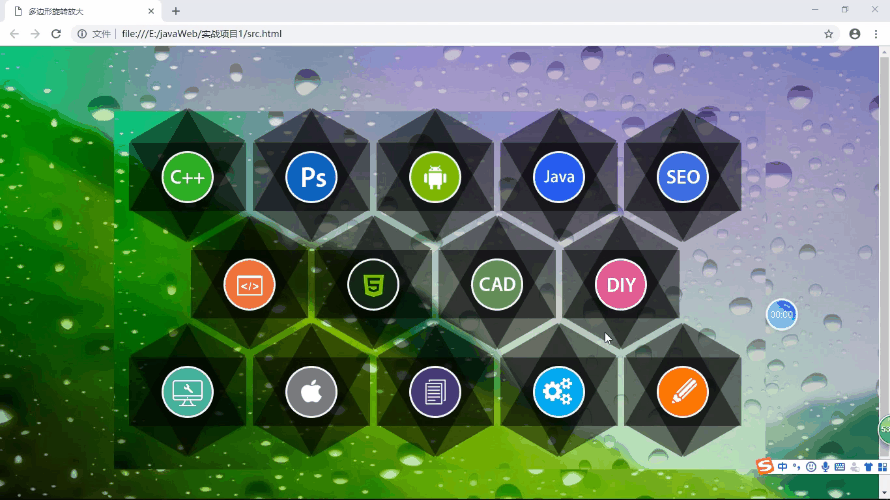Select the green Android robot icon
Screen dimensions: 890x500
pyautogui.click(x=434, y=177)
